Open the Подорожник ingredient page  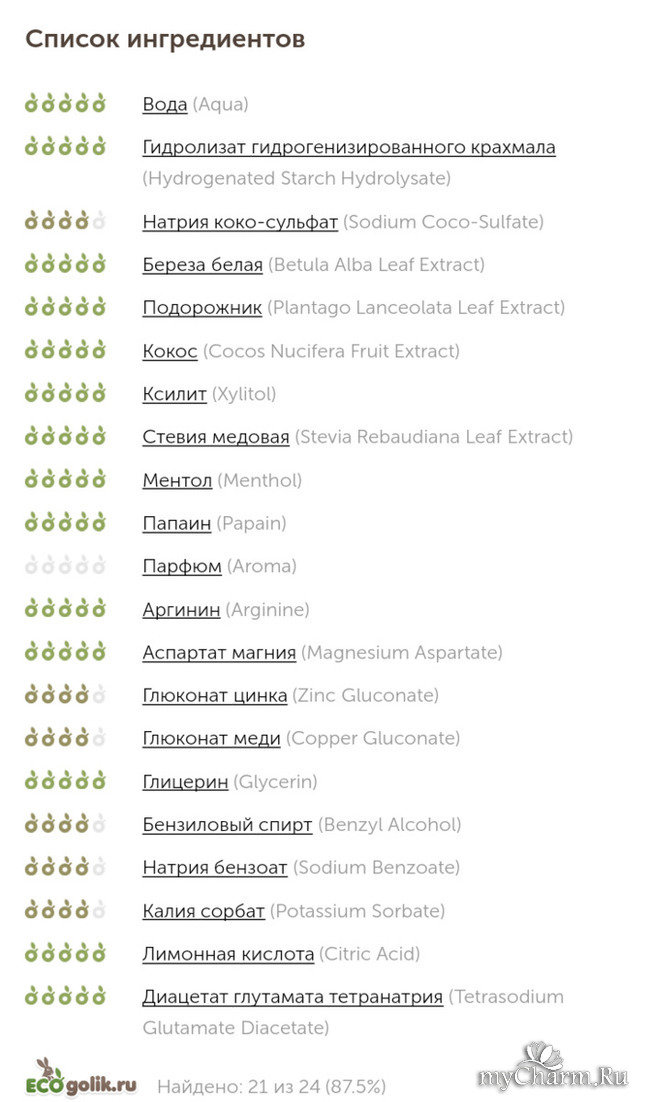[x=202, y=308]
